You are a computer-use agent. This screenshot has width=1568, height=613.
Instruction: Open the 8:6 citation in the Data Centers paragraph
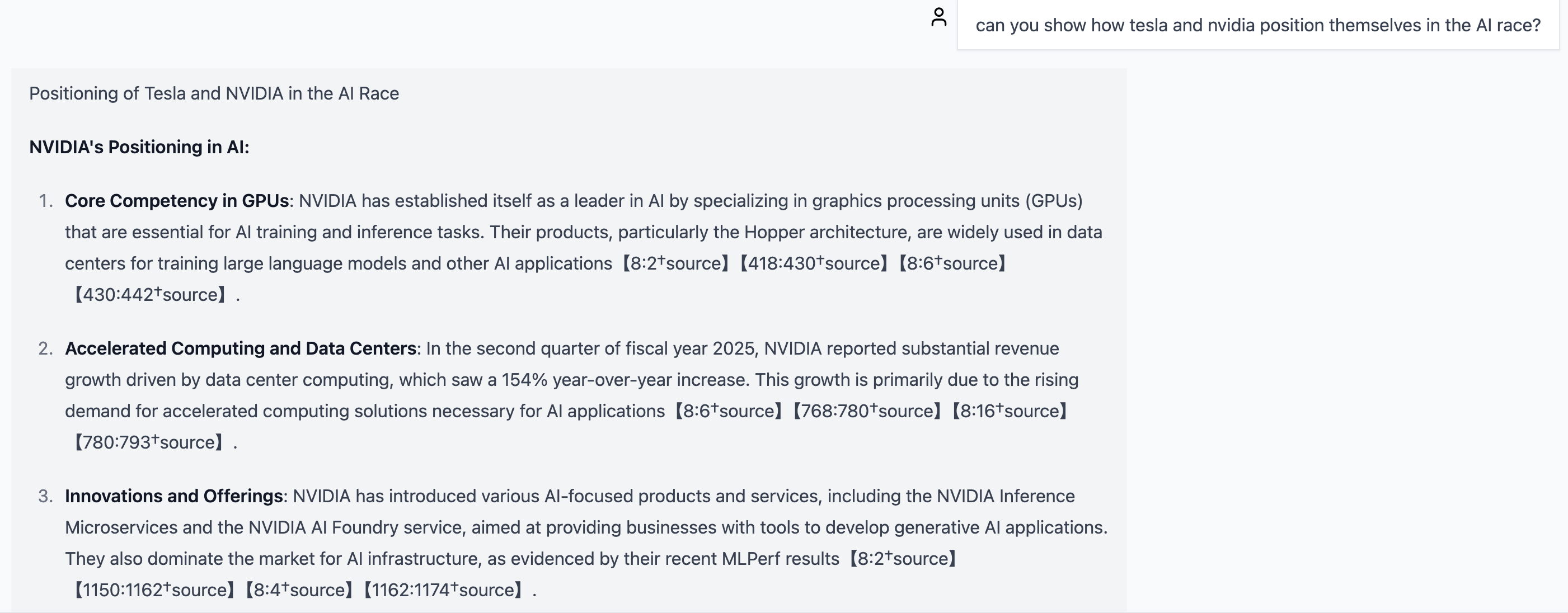(728, 411)
